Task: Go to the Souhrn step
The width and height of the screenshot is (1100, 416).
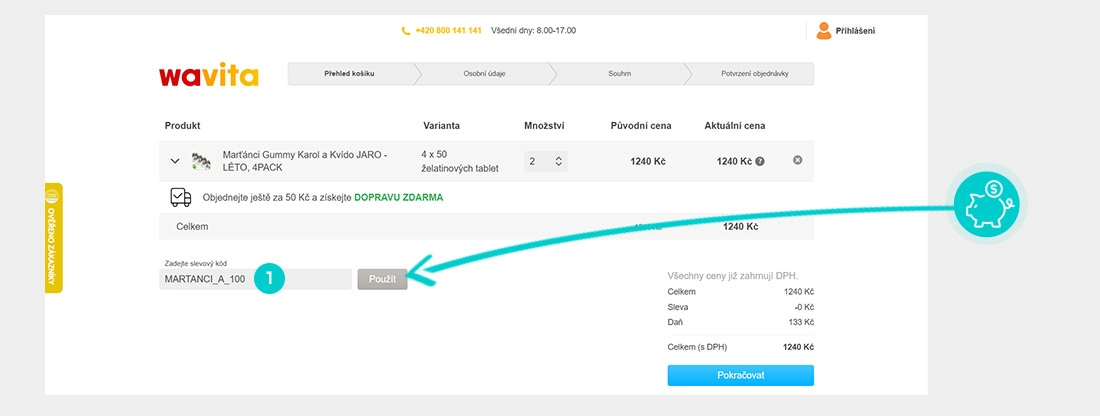Action: click(x=619, y=74)
